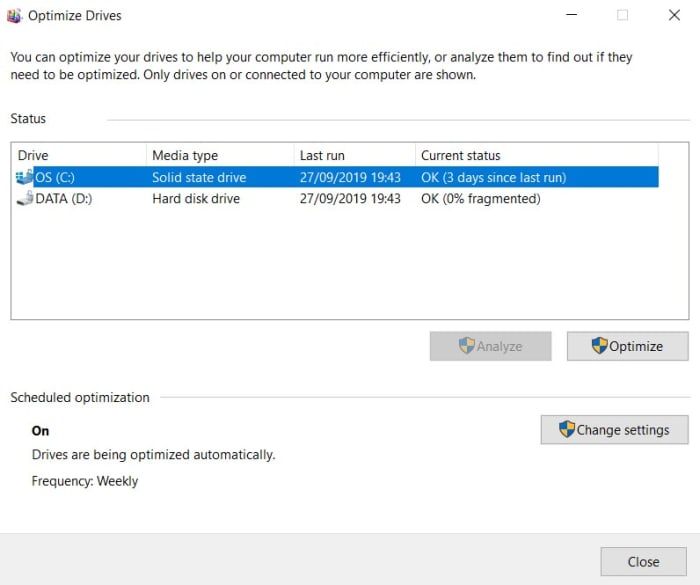700x585 pixels.
Task: Click the Hard disk drive media type cell
Action: point(196,199)
